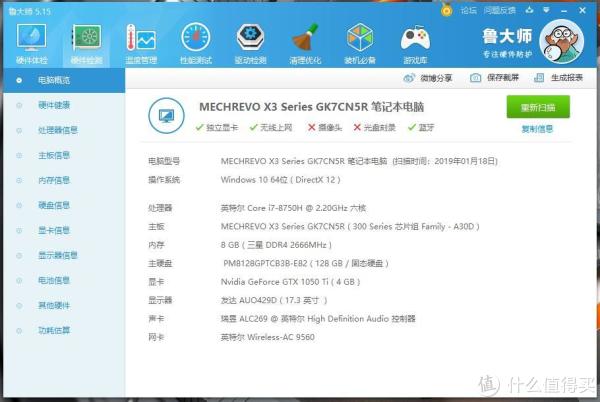This screenshot has width=600, height=402.
Task: Click processor value Core i7-8750H
Action: 293,208
